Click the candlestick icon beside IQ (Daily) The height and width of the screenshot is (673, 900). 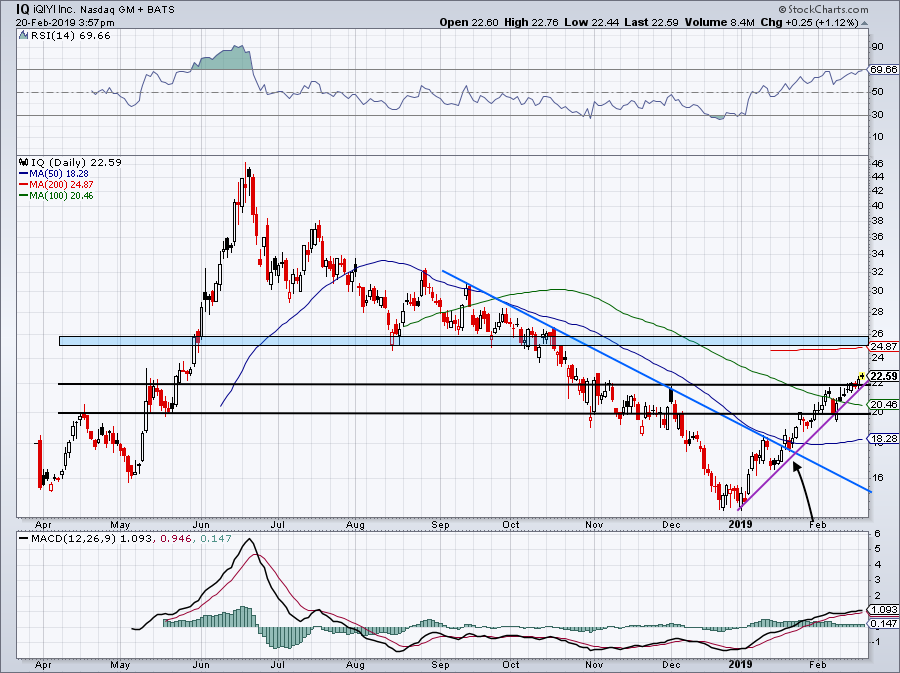(23, 162)
